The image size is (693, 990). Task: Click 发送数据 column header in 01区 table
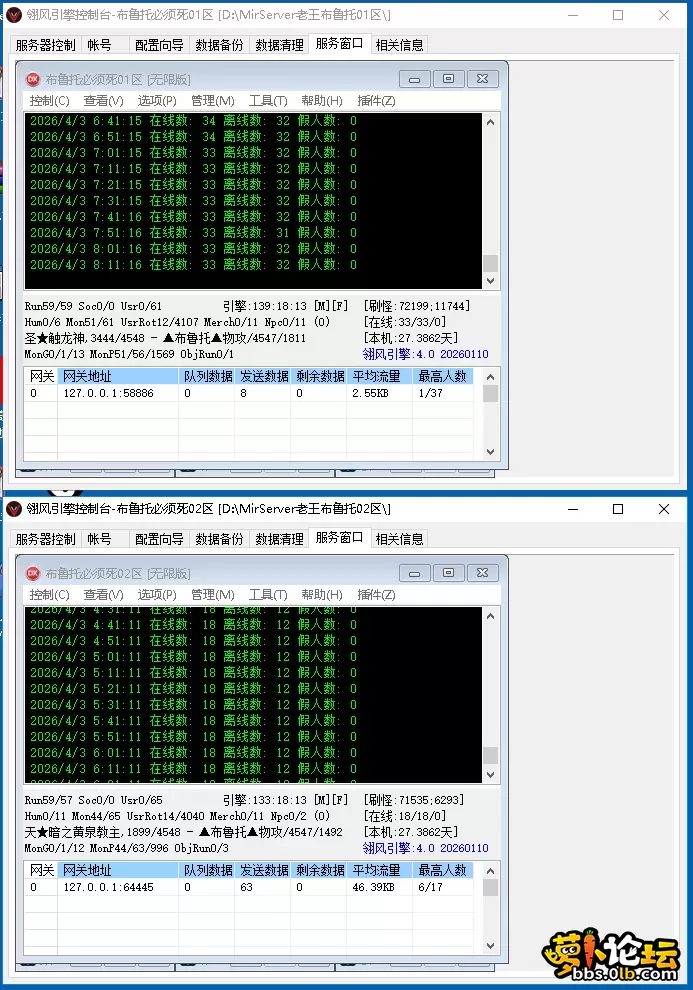[263, 376]
